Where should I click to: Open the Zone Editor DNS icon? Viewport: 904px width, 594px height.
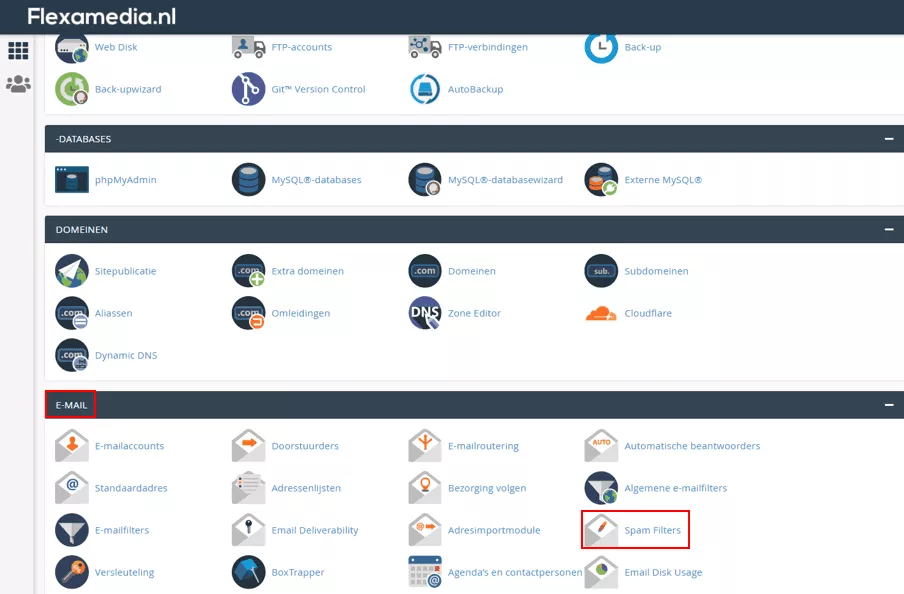pyautogui.click(x=424, y=313)
